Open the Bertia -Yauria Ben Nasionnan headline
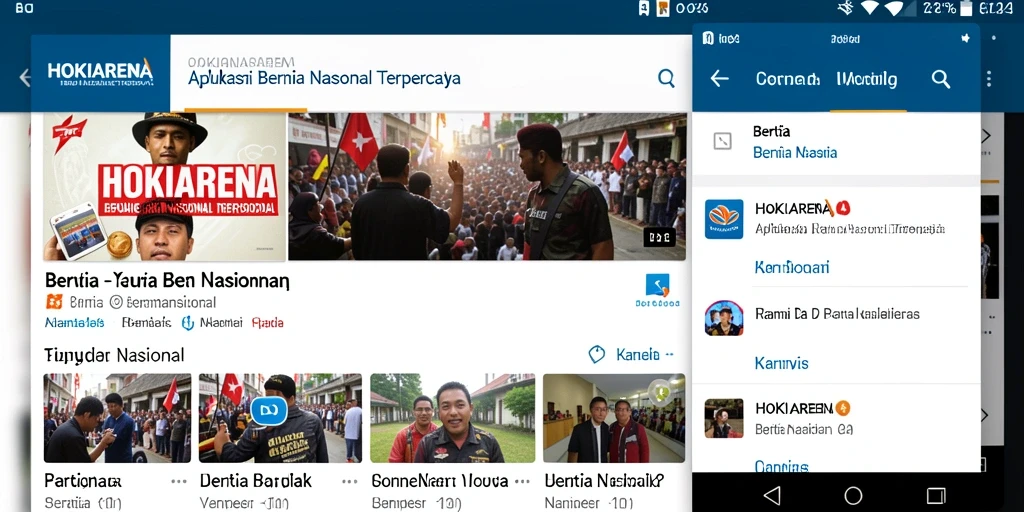The width and height of the screenshot is (1024, 512). 167,281
